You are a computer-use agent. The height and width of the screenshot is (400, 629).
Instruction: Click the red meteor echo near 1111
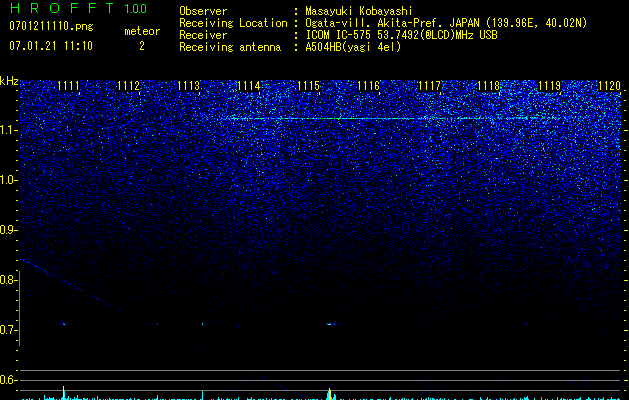coord(63,324)
